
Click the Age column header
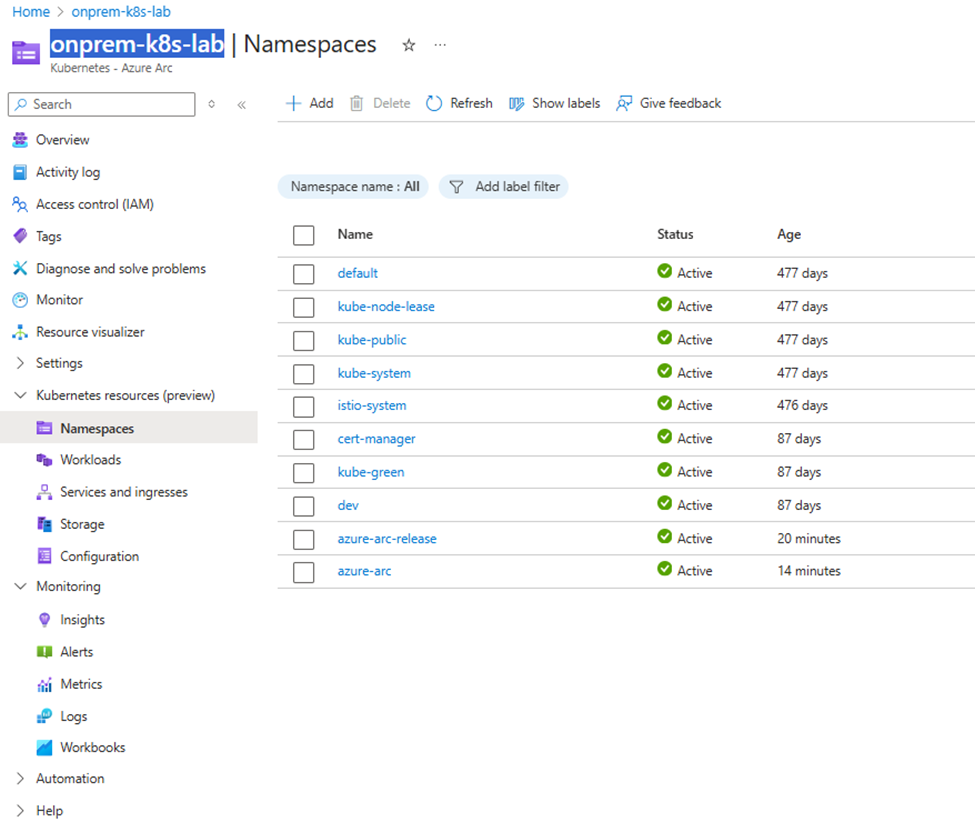tap(789, 234)
